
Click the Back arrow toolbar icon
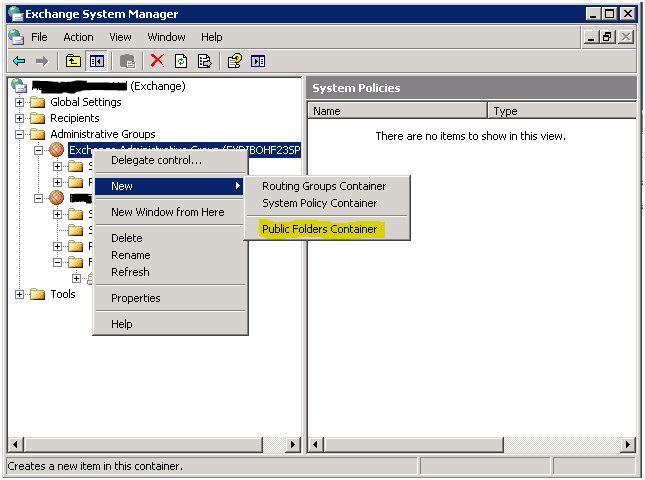pyautogui.click(x=19, y=62)
